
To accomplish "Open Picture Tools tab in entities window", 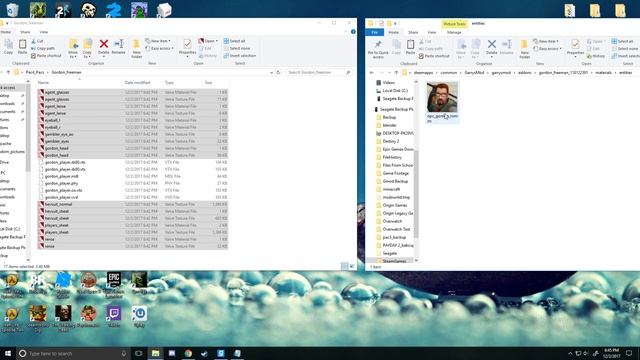I will [454, 24].
